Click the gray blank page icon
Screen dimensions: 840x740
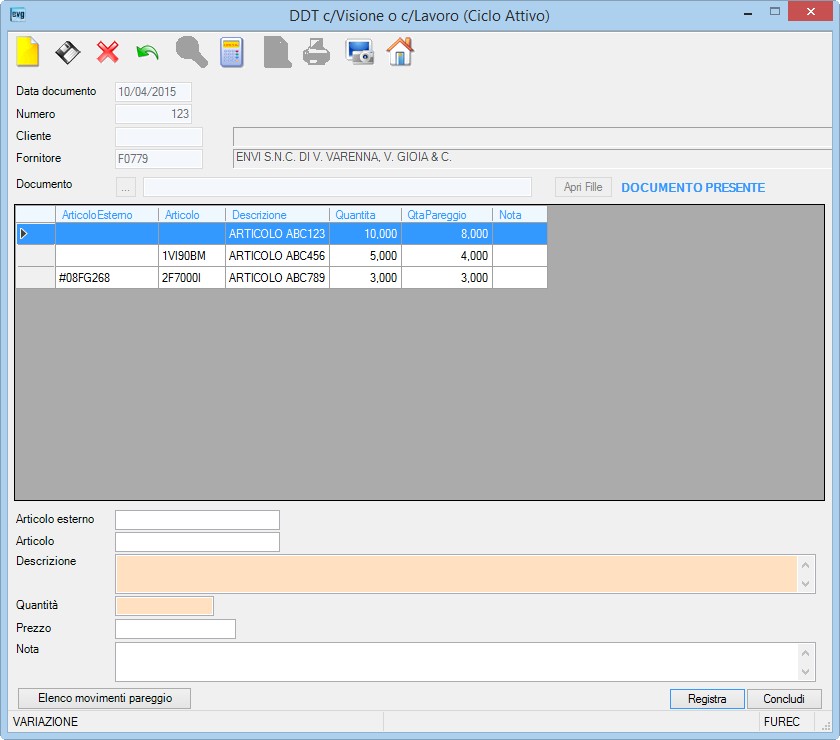[277, 52]
